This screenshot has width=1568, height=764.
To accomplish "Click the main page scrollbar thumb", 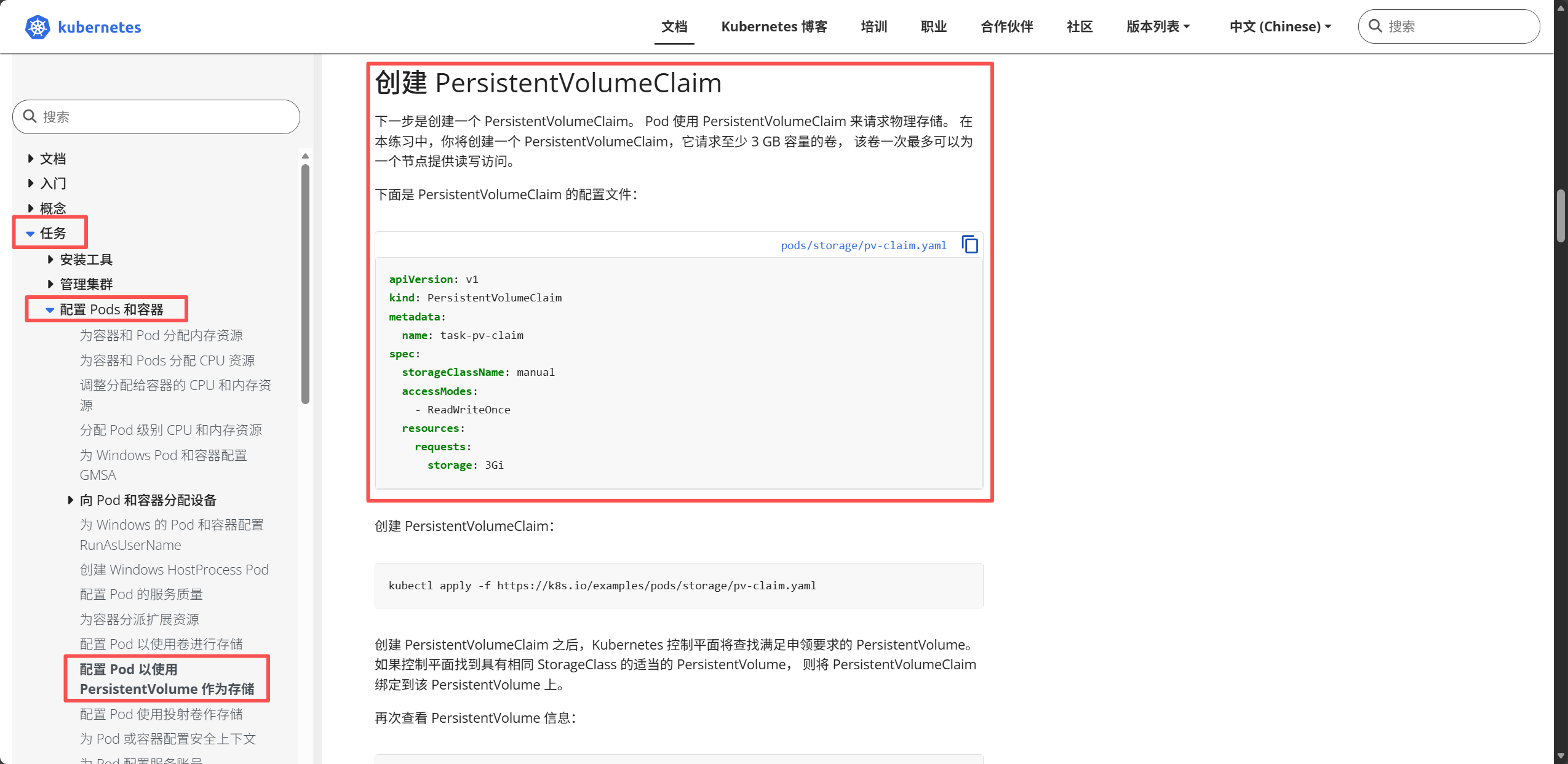I will point(1561,216).
